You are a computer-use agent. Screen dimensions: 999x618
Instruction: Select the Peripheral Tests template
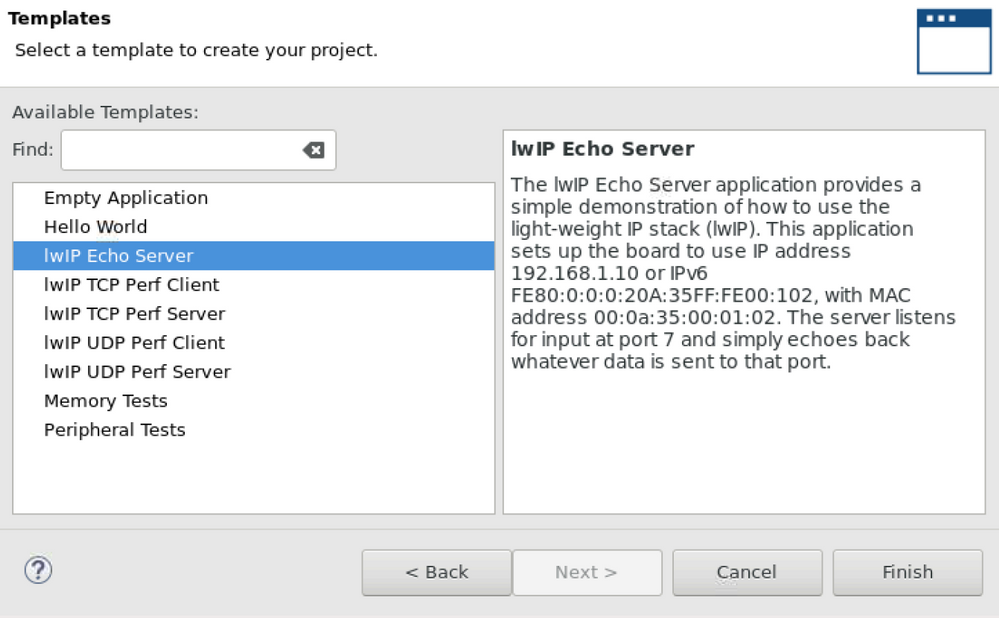(115, 430)
